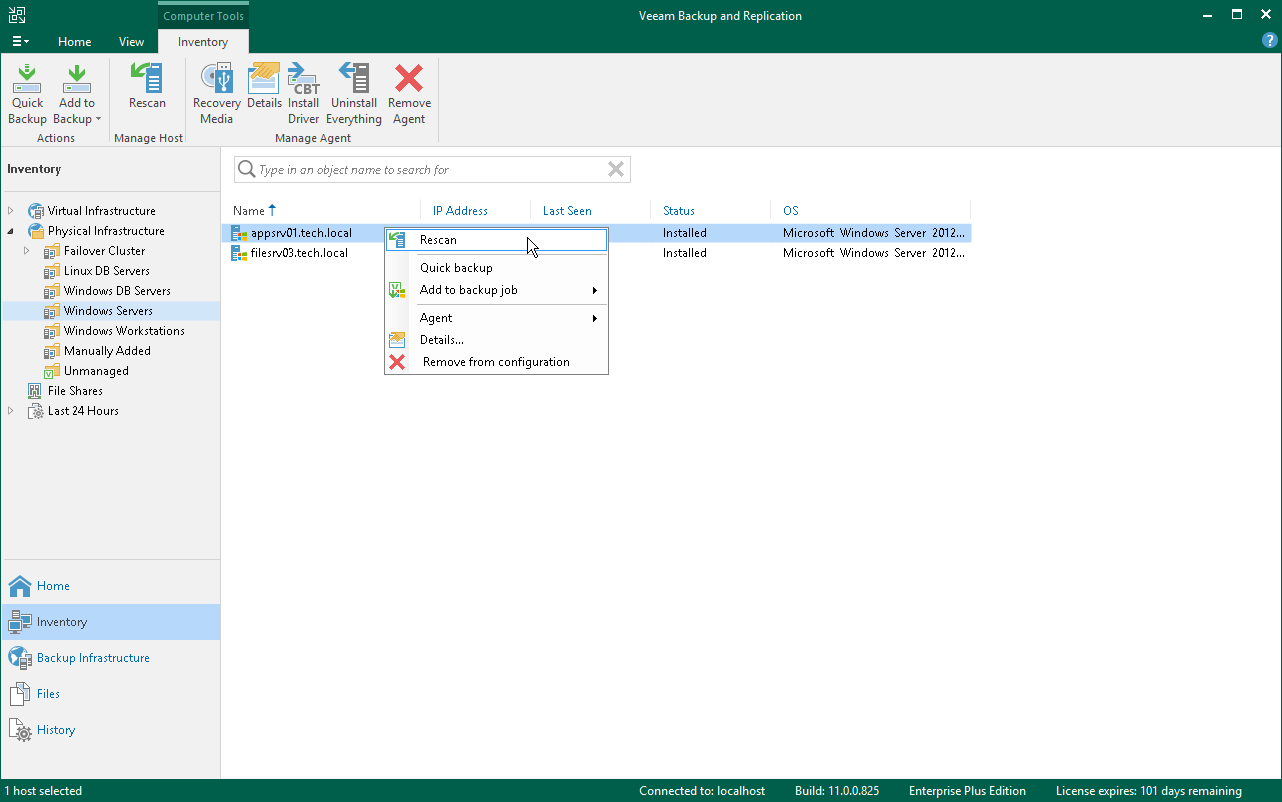Click the Remove Agent ribbon icon
Image resolution: width=1282 pixels, height=802 pixels.
(x=409, y=94)
